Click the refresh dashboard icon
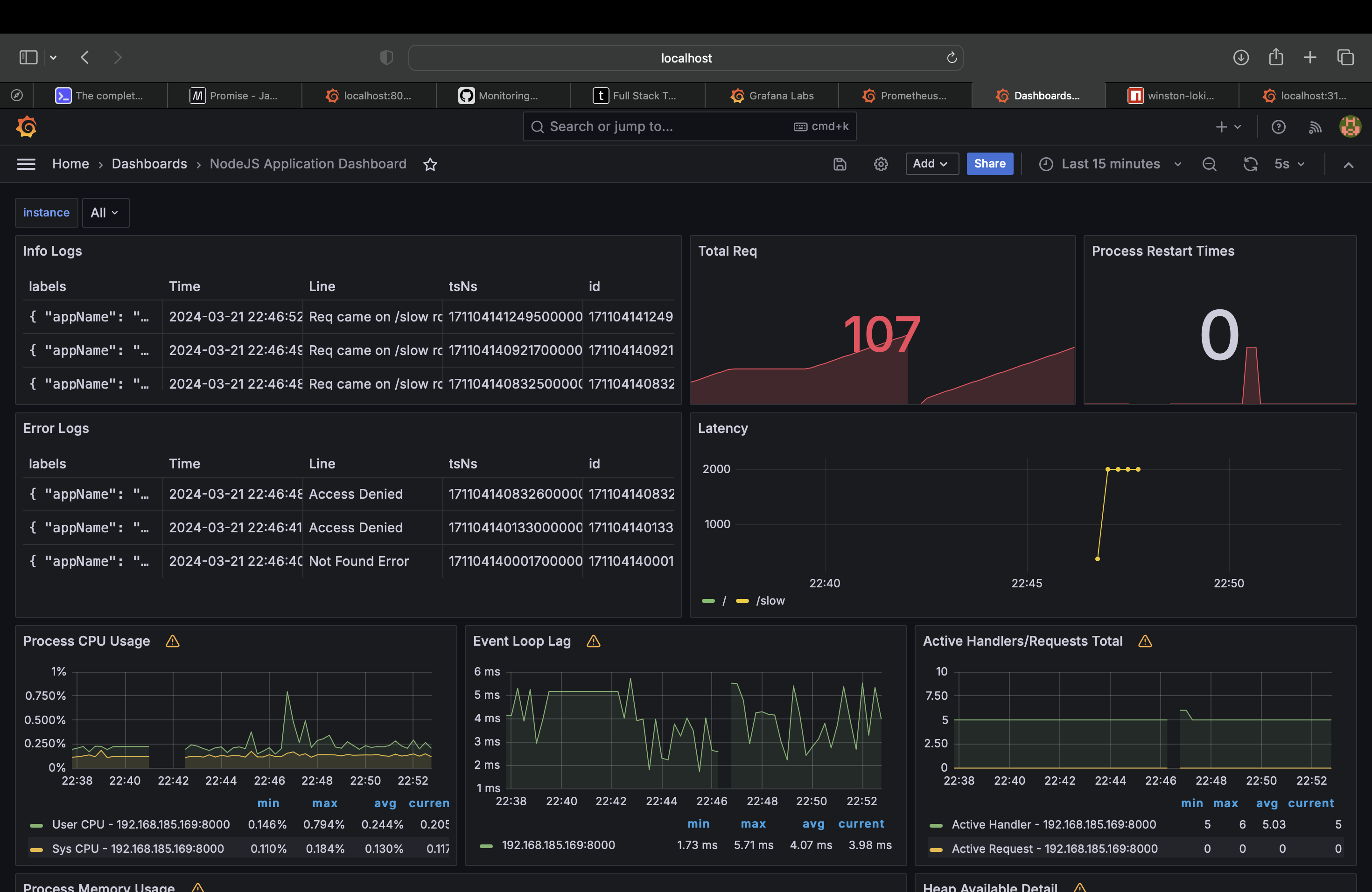The image size is (1372, 892). click(x=1250, y=164)
